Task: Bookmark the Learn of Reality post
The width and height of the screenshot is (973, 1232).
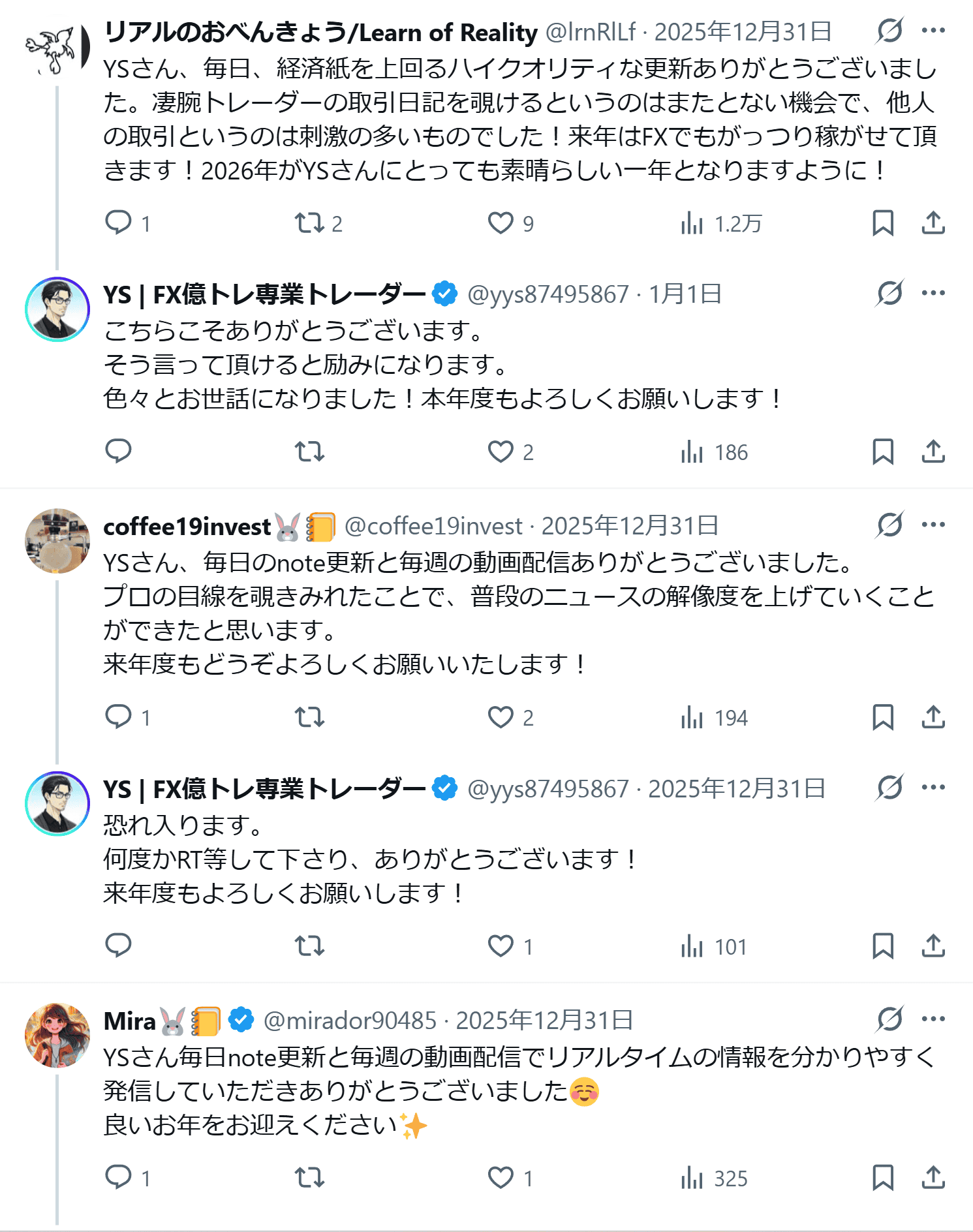Action: [883, 223]
